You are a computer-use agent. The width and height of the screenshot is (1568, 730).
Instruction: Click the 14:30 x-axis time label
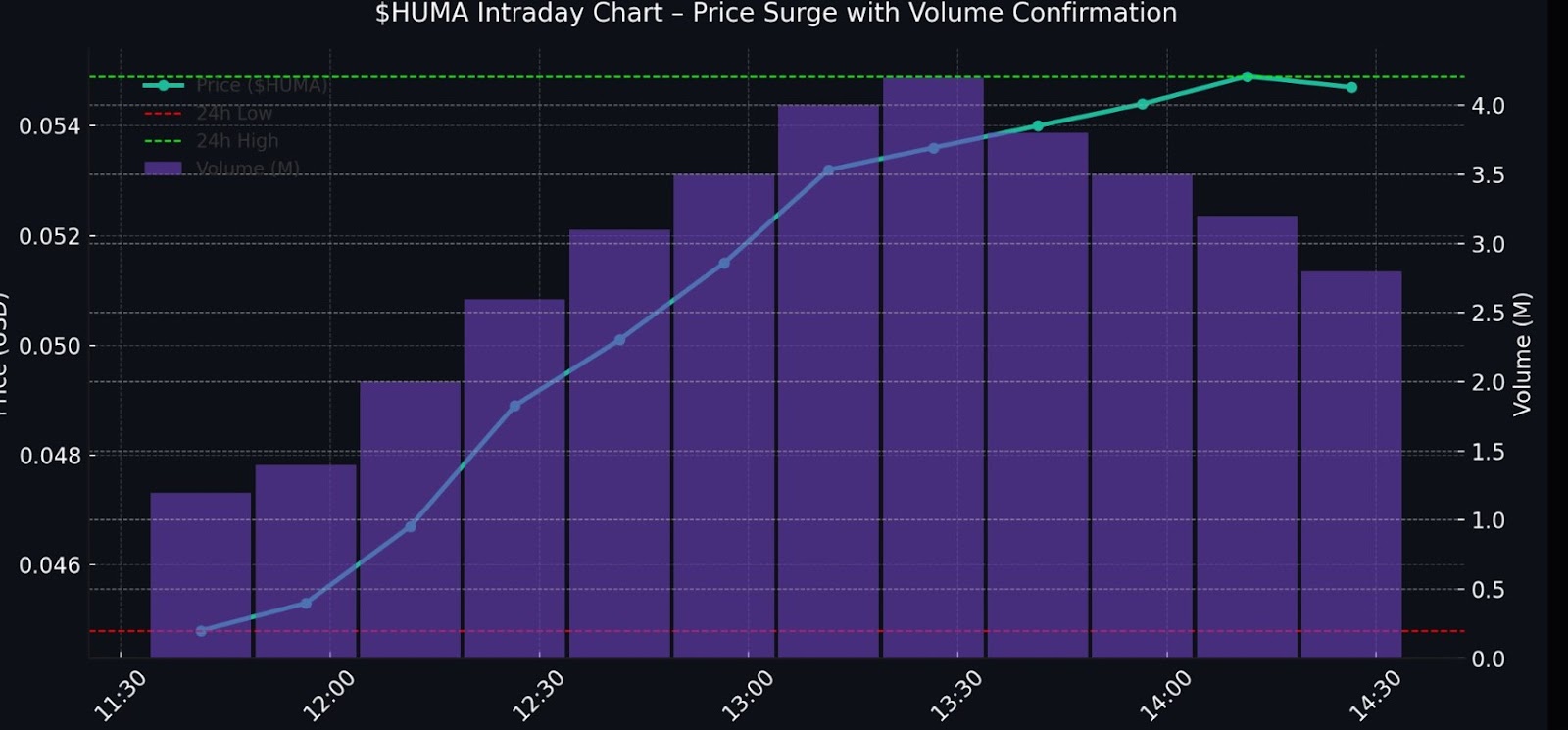pos(1374,695)
